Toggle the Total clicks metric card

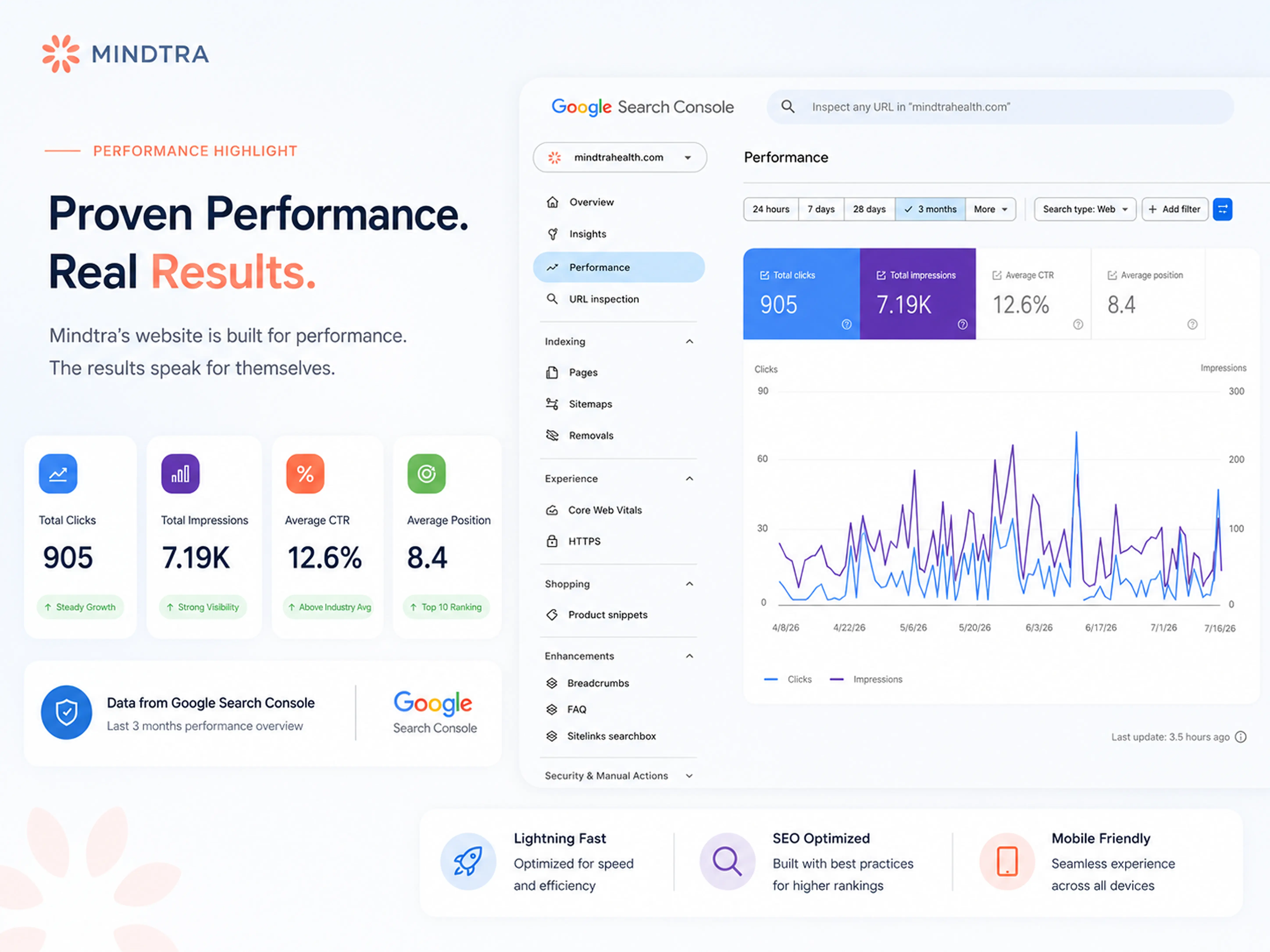(801, 294)
